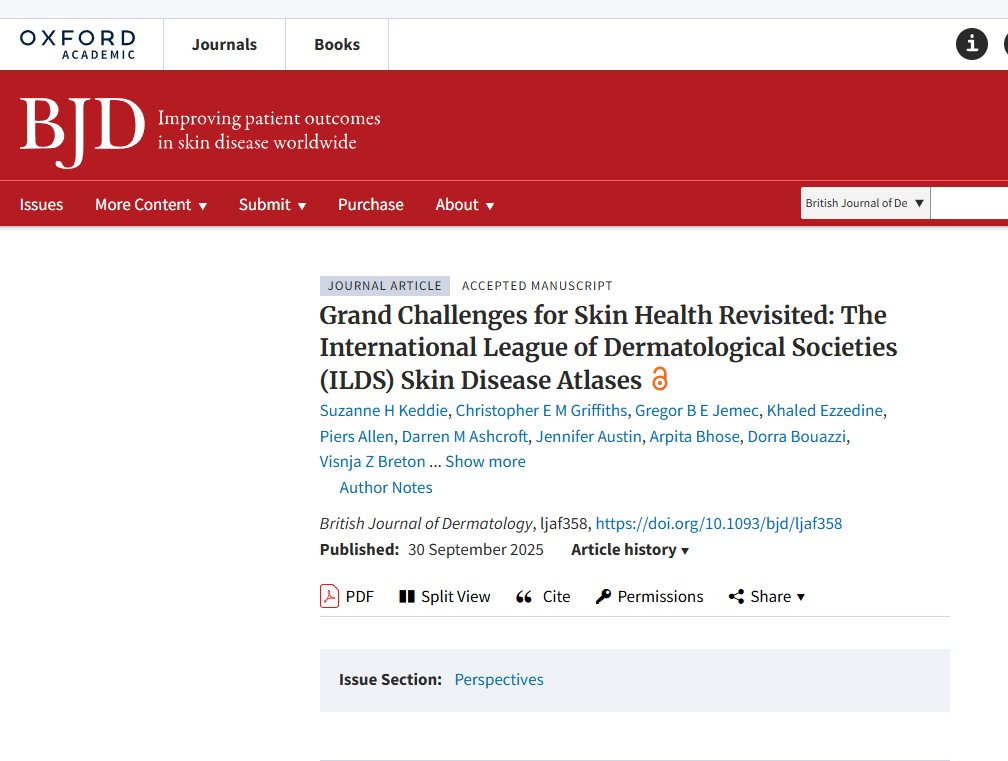Go to the Books tab
This screenshot has height=761, width=1008.
[x=337, y=45]
